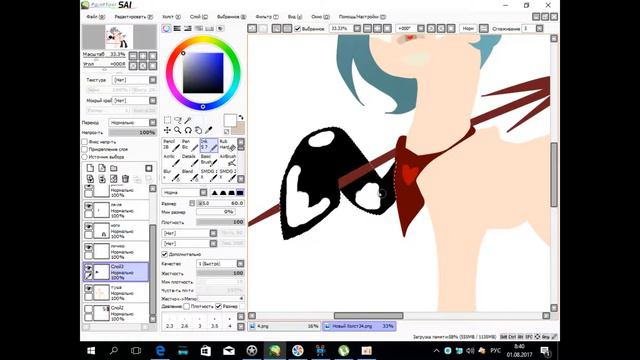The width and height of the screenshot is (640, 360).
Task: Open the Windows Start menu
Action: 91,351
